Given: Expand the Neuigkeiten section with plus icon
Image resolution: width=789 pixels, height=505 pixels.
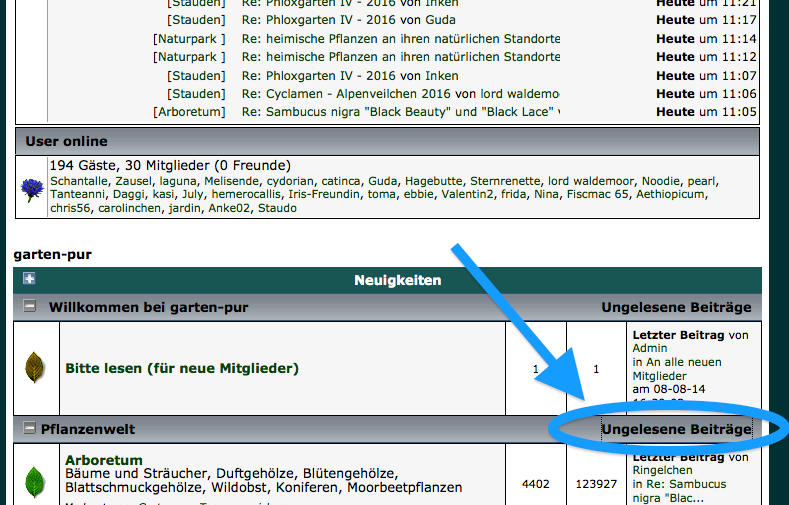Looking at the screenshot, I should pyautogui.click(x=29, y=280).
